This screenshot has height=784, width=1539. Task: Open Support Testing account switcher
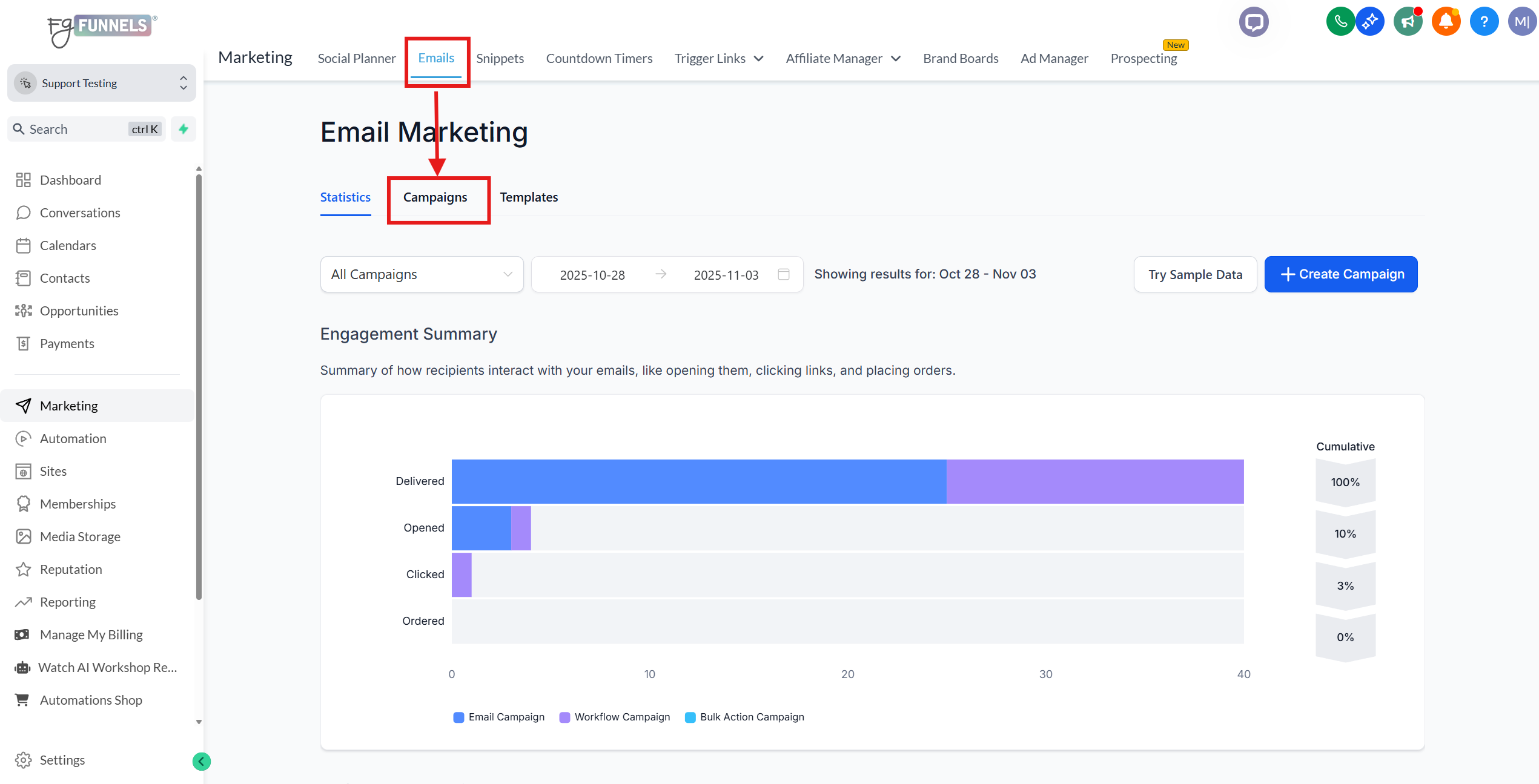[x=101, y=83]
